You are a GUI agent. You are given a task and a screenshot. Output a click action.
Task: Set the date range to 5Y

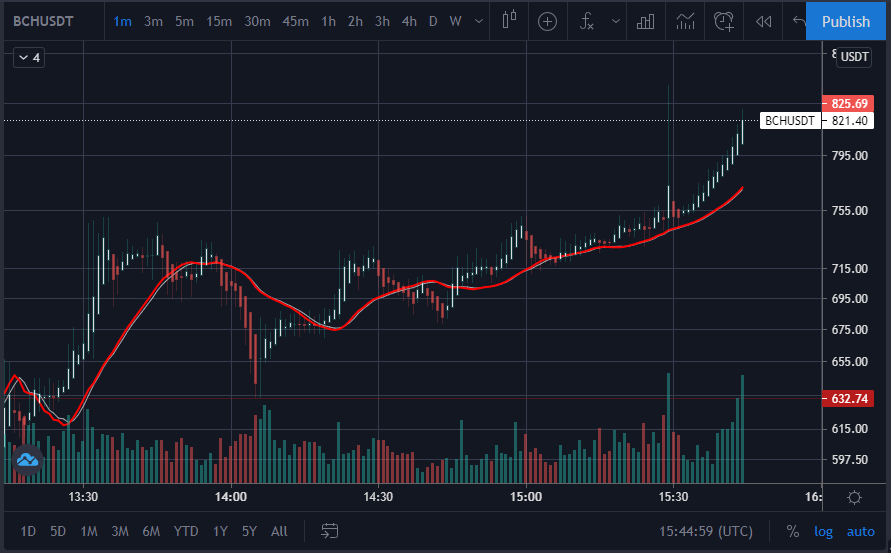tap(249, 531)
